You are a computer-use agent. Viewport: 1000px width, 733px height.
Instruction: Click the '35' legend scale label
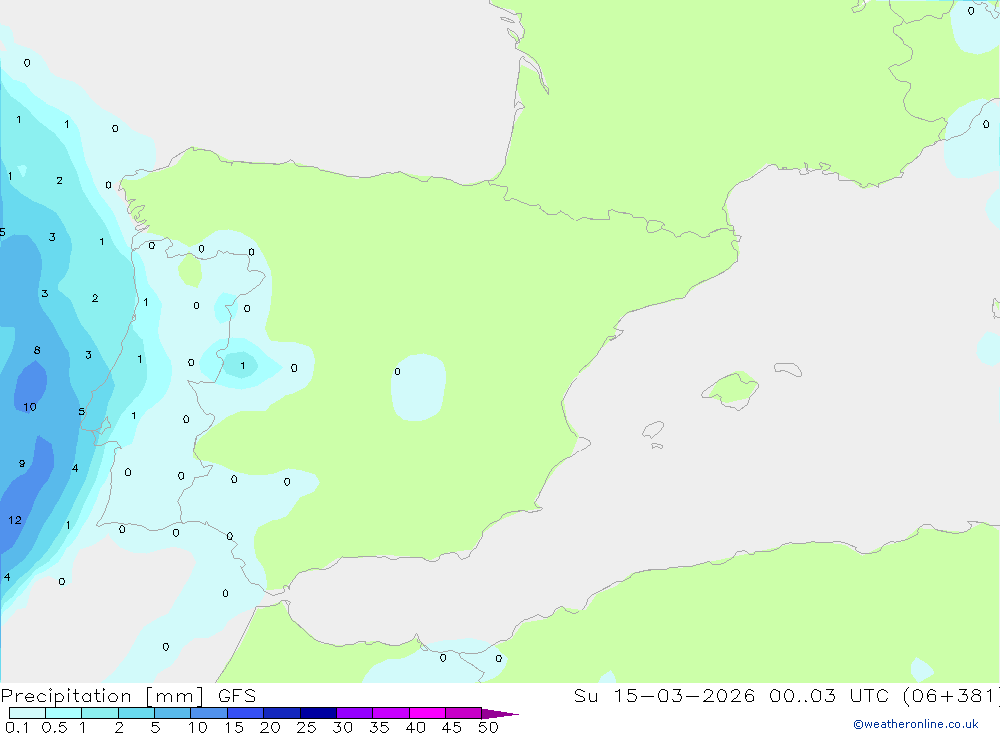pyautogui.click(x=379, y=727)
